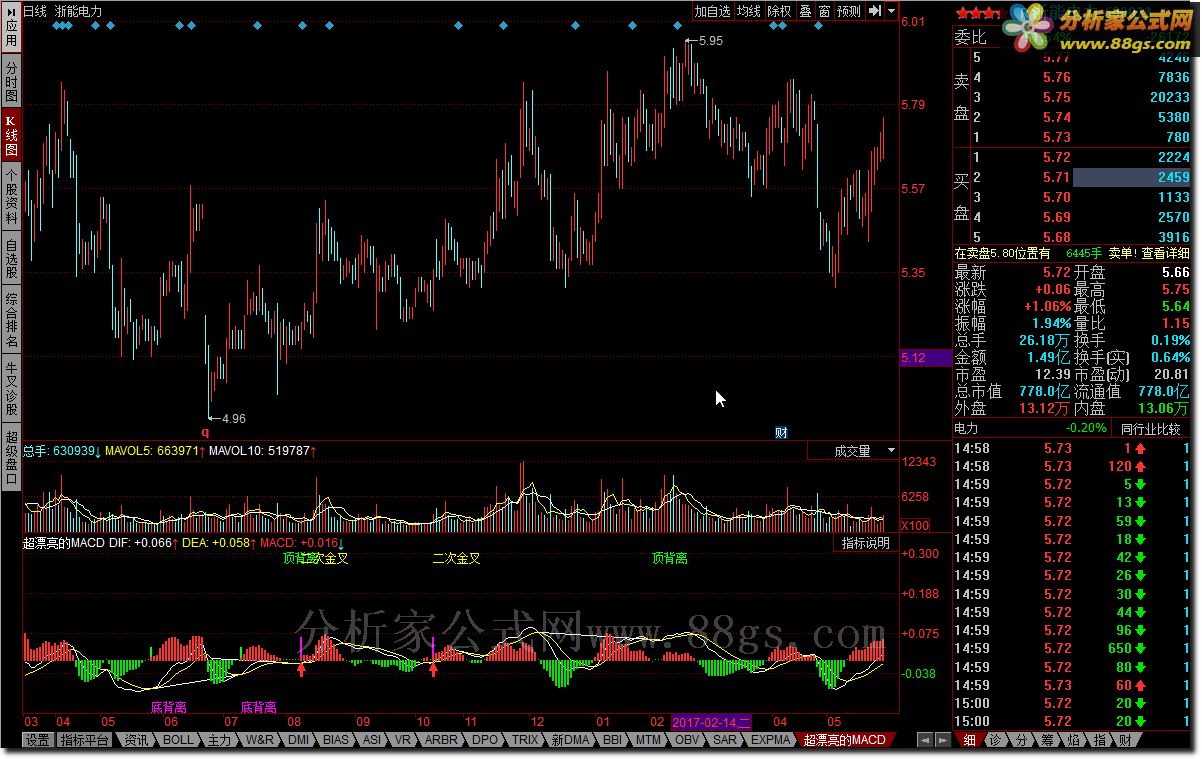
Task: Open 综合排名 ranking sidebar tab
Action: pyautogui.click(x=11, y=320)
